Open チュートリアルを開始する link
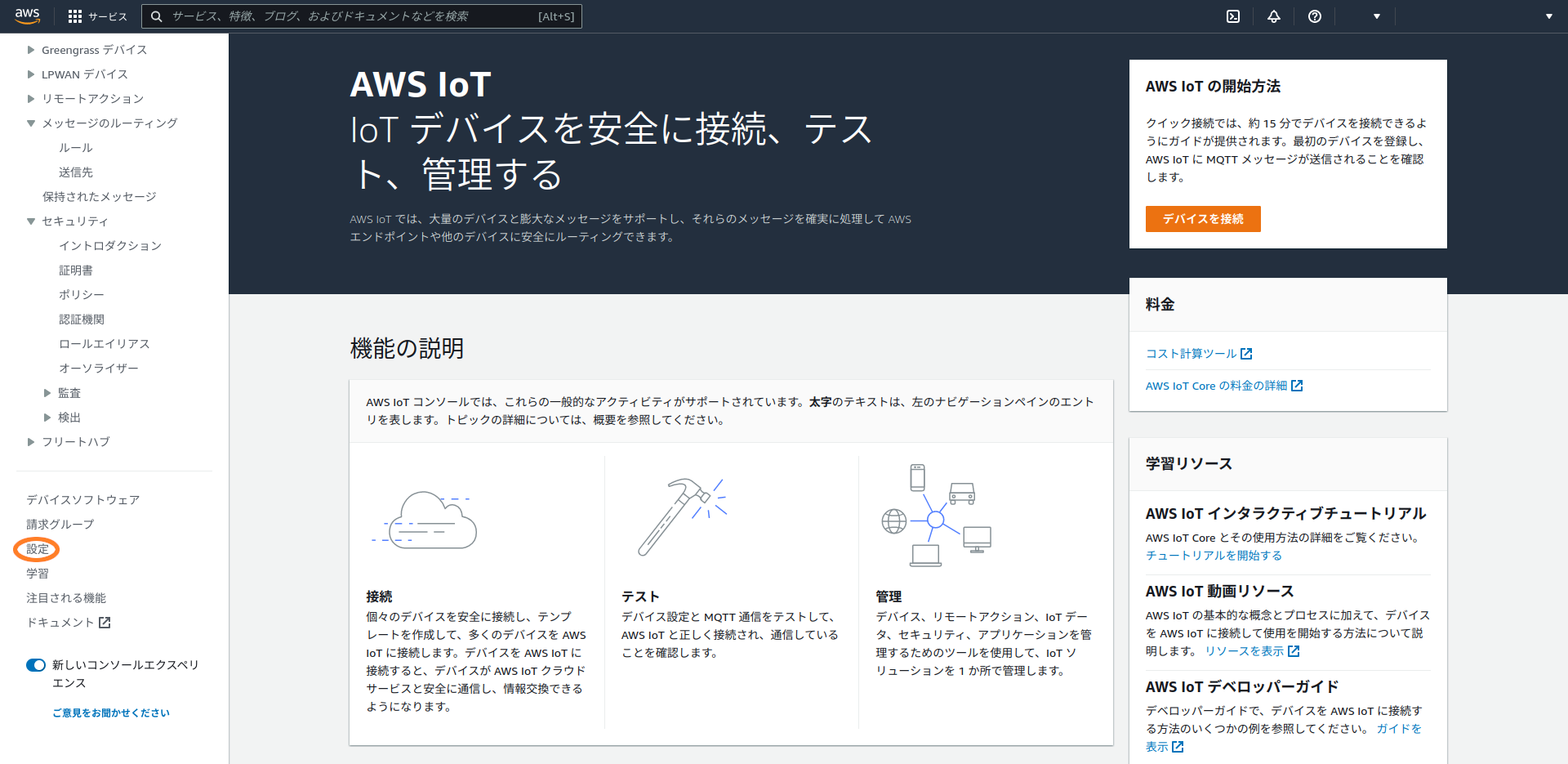This screenshot has width=1568, height=764. pos(1213,556)
